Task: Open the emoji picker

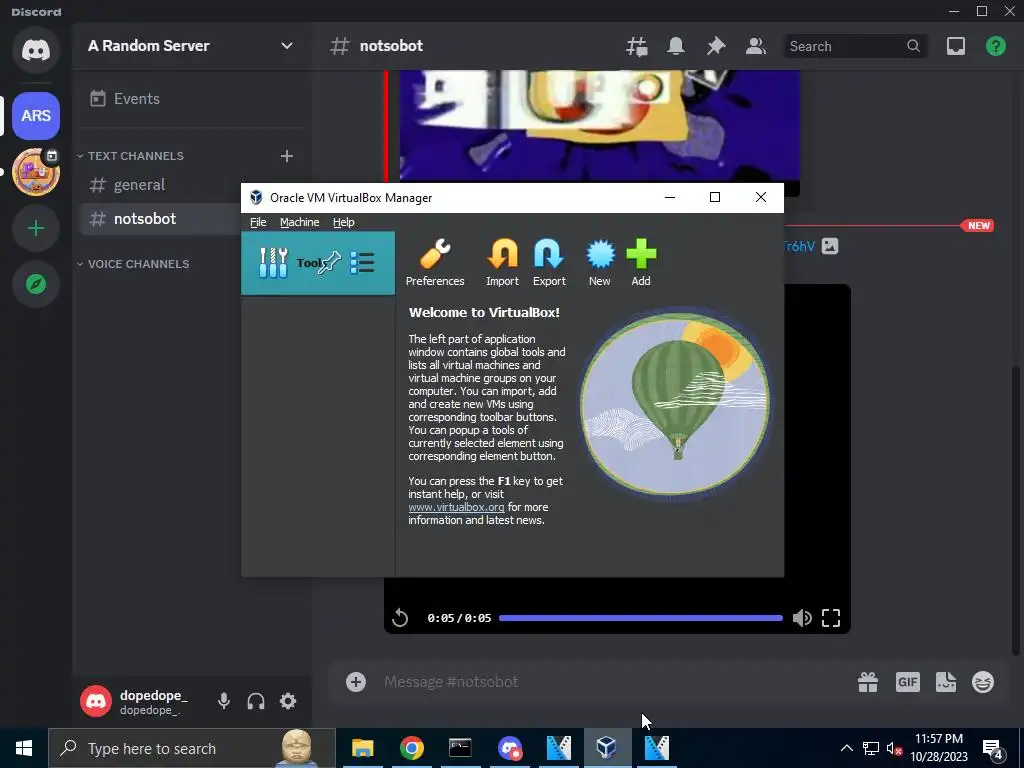Action: [x=983, y=682]
